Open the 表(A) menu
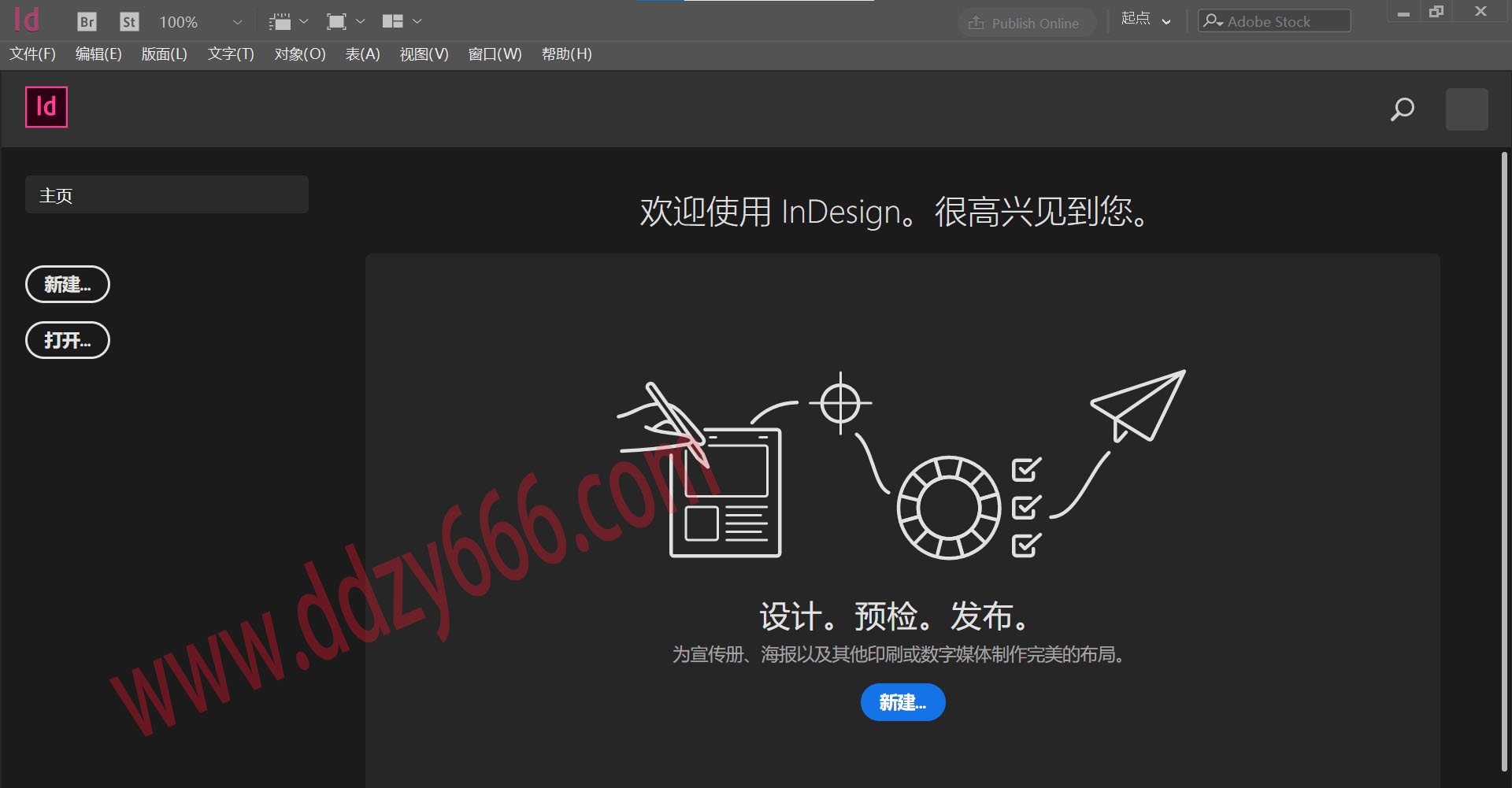The width and height of the screenshot is (1512, 788). [363, 54]
